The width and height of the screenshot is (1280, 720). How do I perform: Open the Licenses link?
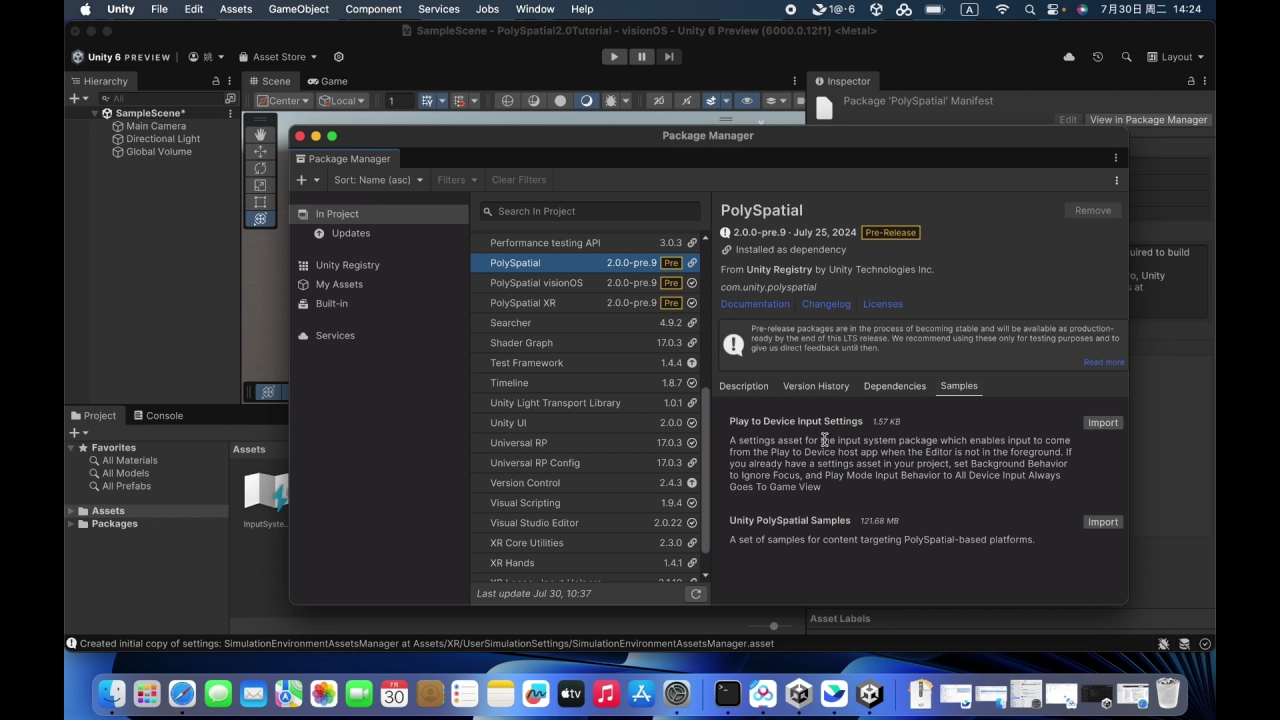(x=882, y=304)
